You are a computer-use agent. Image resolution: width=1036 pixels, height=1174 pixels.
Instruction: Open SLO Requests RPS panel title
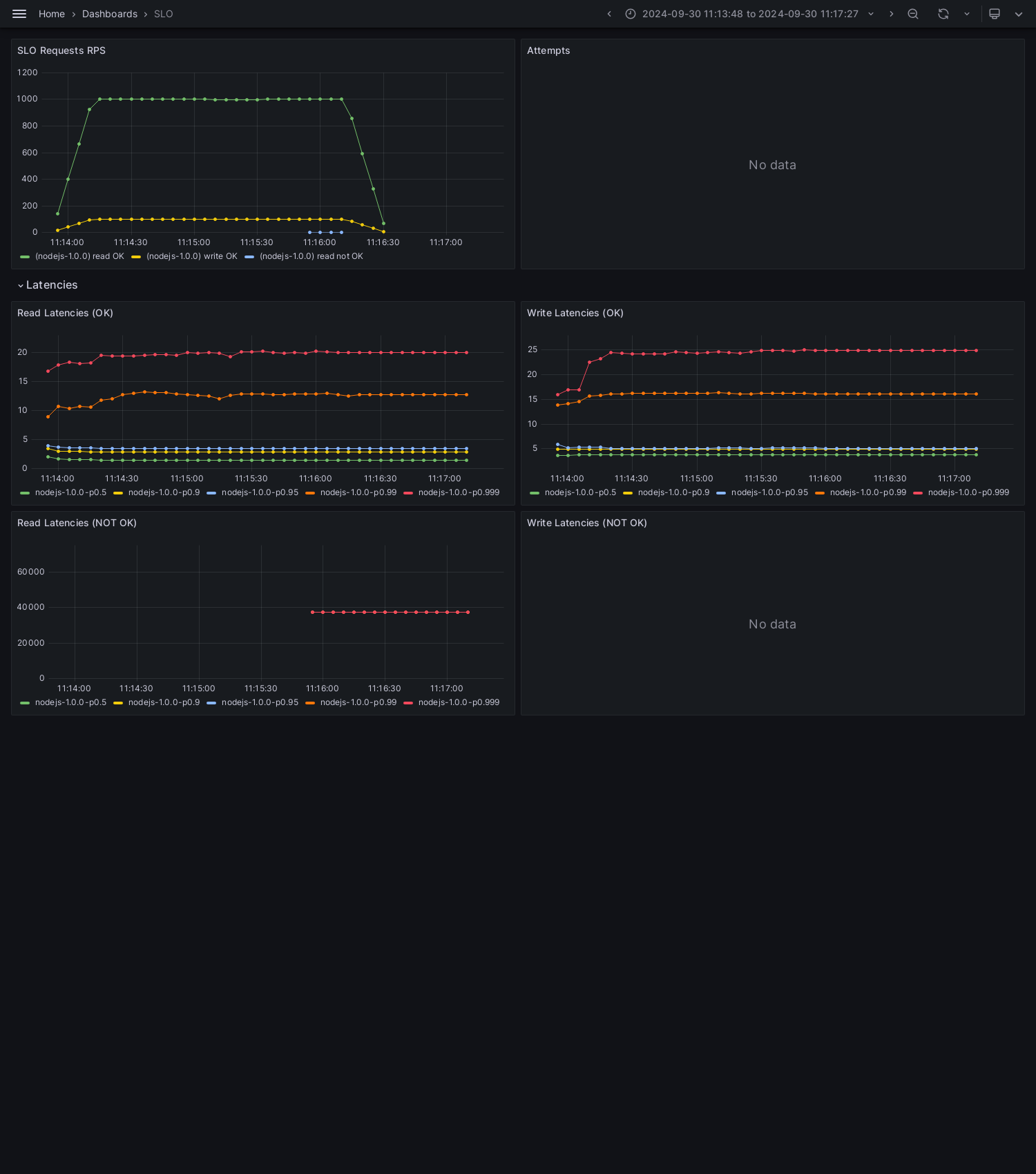click(x=61, y=50)
